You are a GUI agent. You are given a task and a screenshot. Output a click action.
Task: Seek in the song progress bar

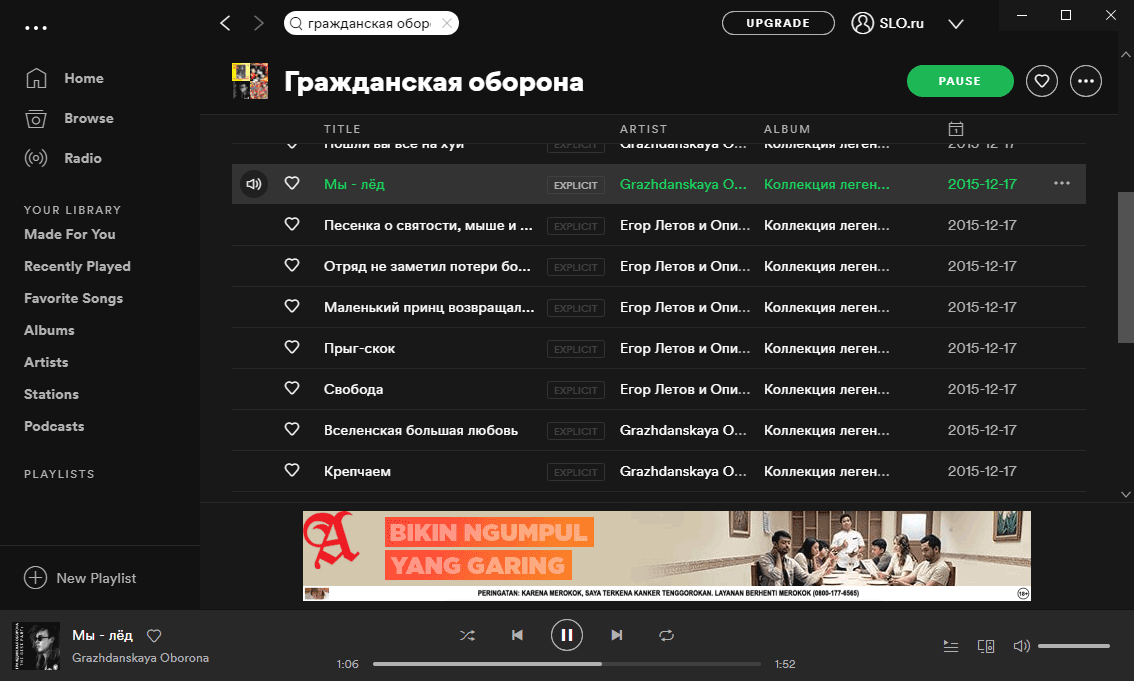(x=567, y=664)
